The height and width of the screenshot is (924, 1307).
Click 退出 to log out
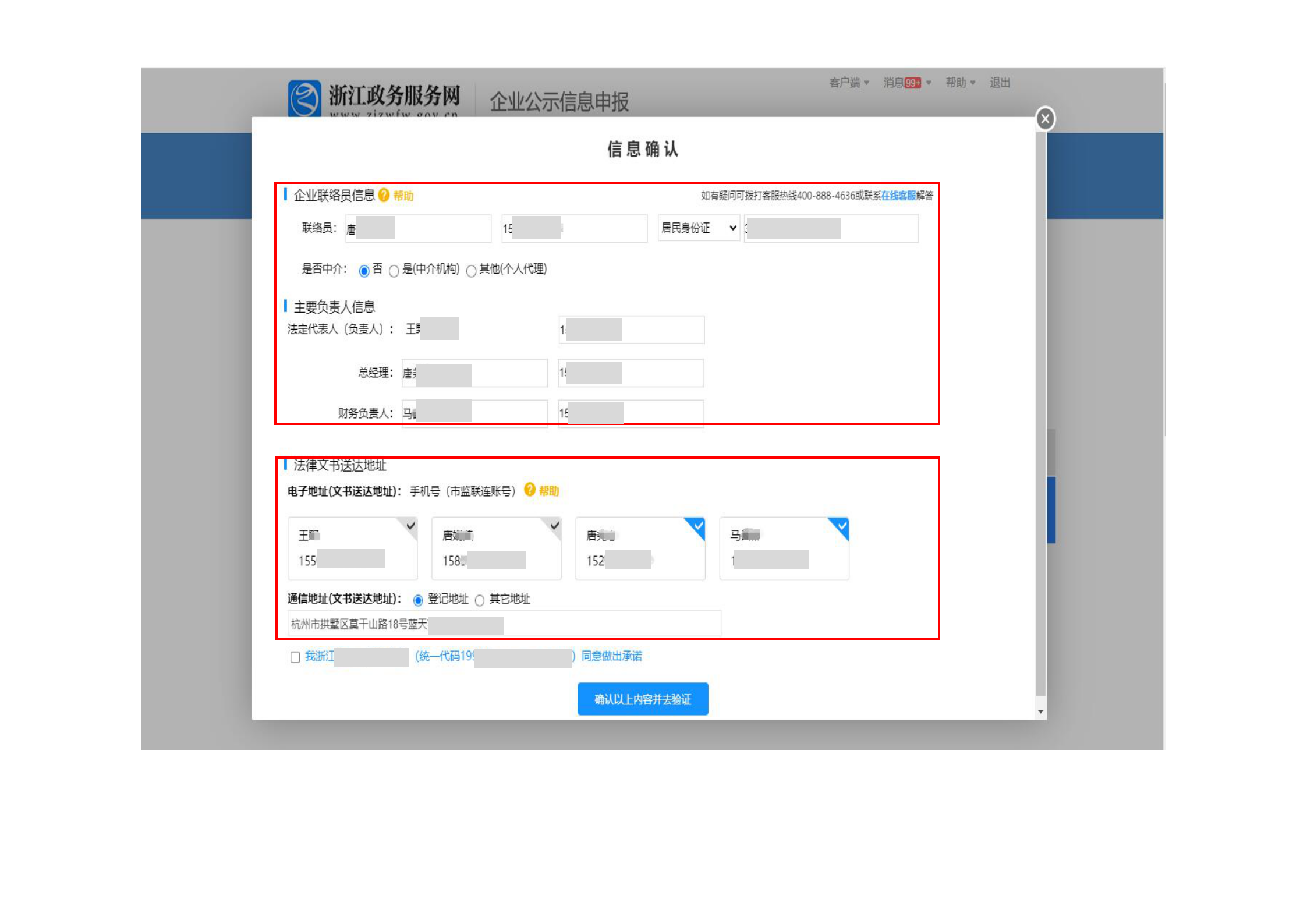pos(1000,83)
